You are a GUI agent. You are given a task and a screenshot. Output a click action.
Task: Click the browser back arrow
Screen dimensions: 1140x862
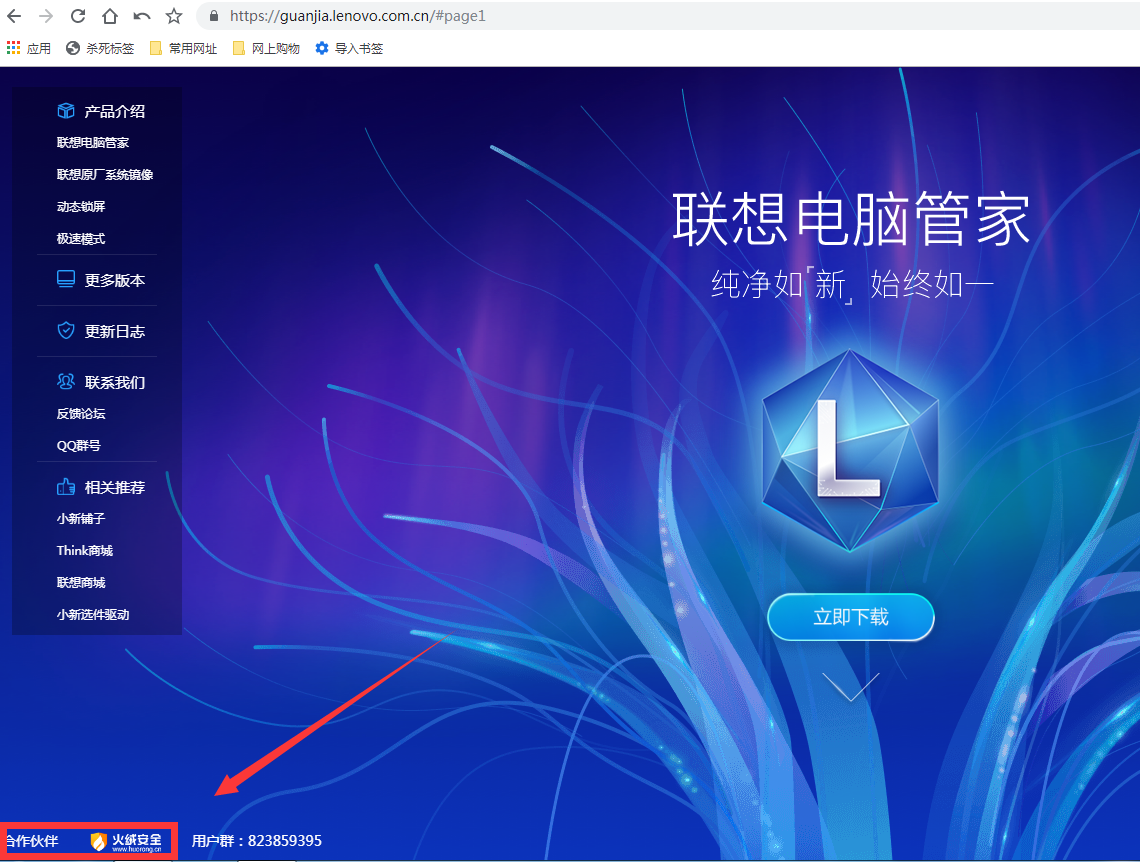(x=14, y=16)
